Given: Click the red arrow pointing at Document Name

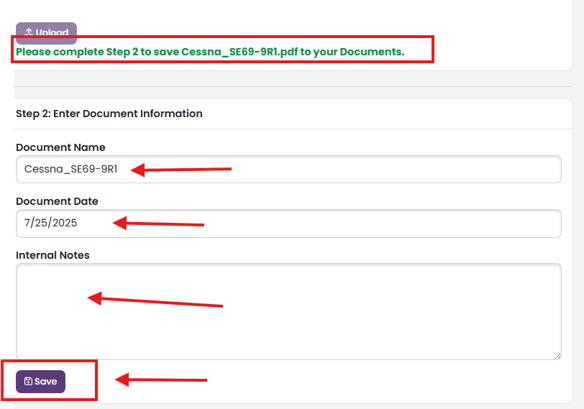Looking at the screenshot, I should tap(181, 170).
